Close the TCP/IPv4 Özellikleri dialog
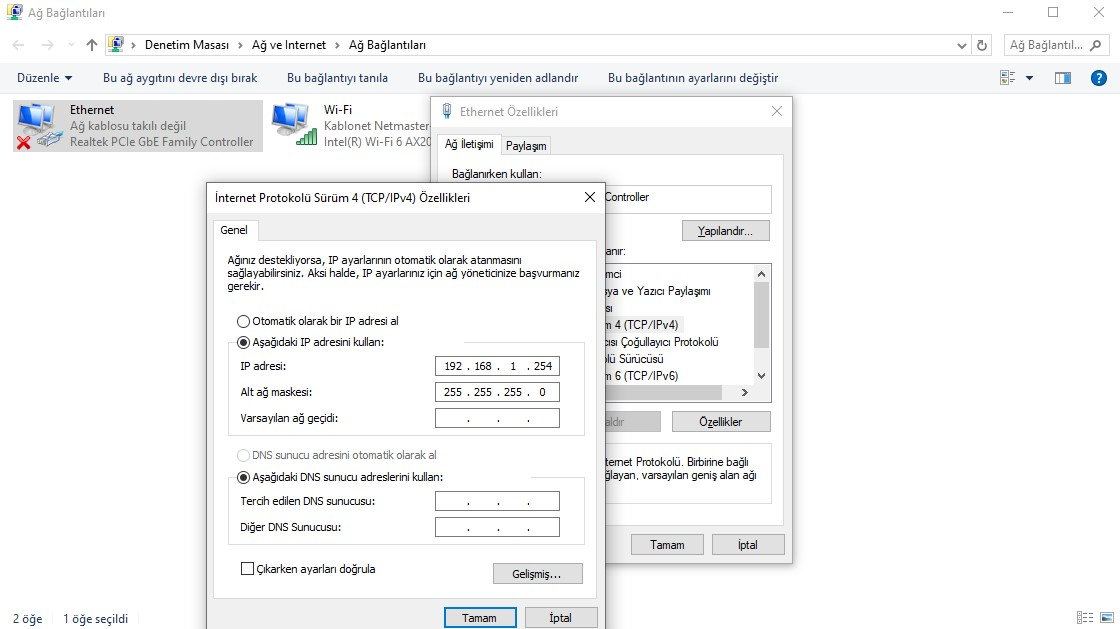This screenshot has height=629, width=1120. [x=589, y=197]
